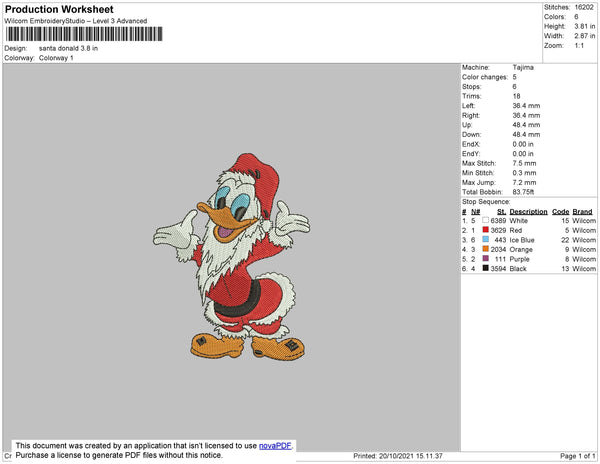Click the Printed date text in footer
600x464 pixels.
(402, 456)
